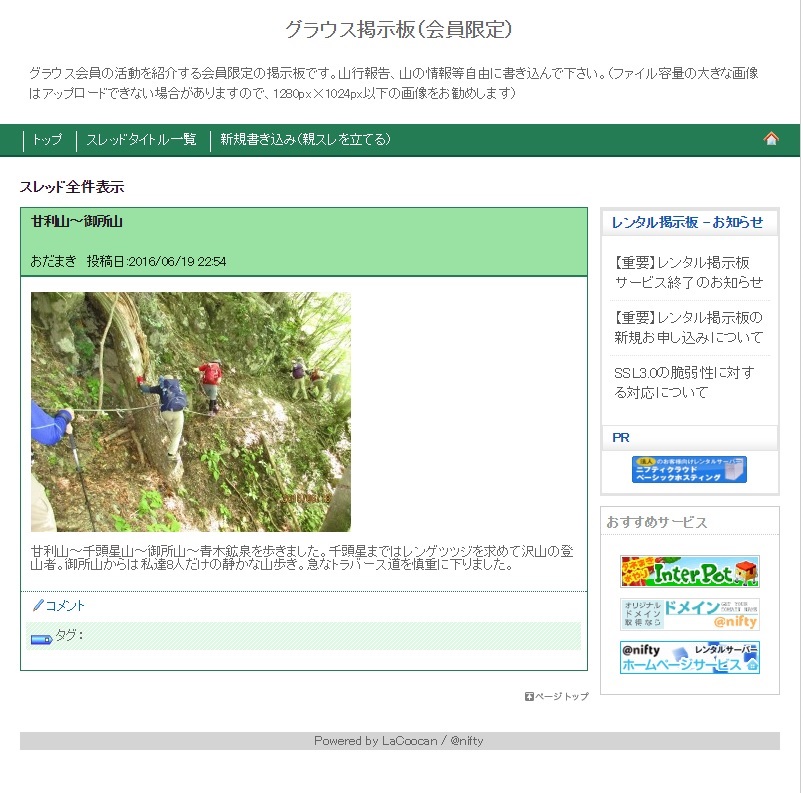Open the InterPot banner ad
Image resolution: width=803 pixels, height=793 pixels.
pyautogui.click(x=689, y=572)
